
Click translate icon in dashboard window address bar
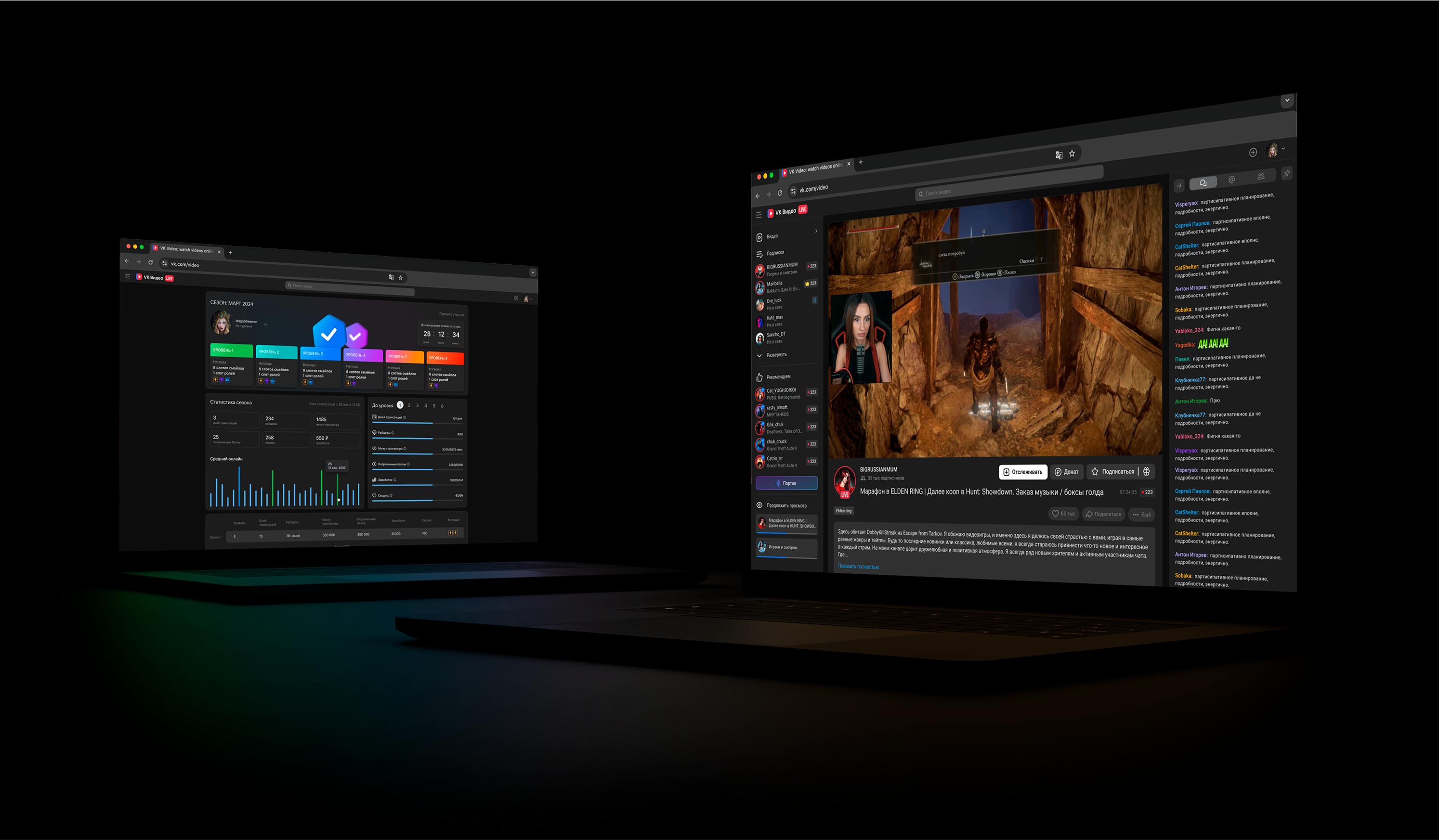click(391, 277)
